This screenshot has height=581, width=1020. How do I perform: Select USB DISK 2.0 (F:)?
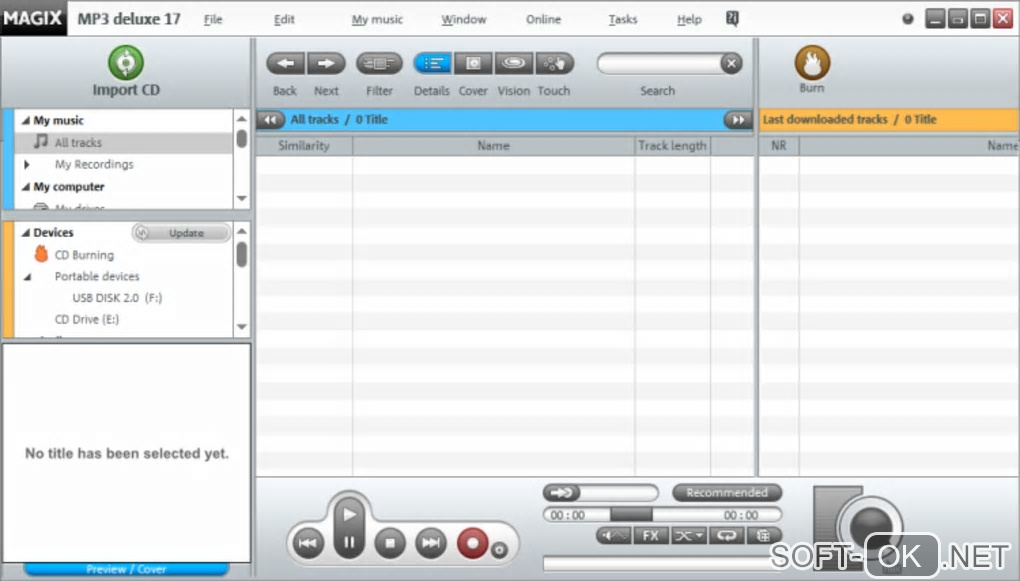(x=117, y=298)
